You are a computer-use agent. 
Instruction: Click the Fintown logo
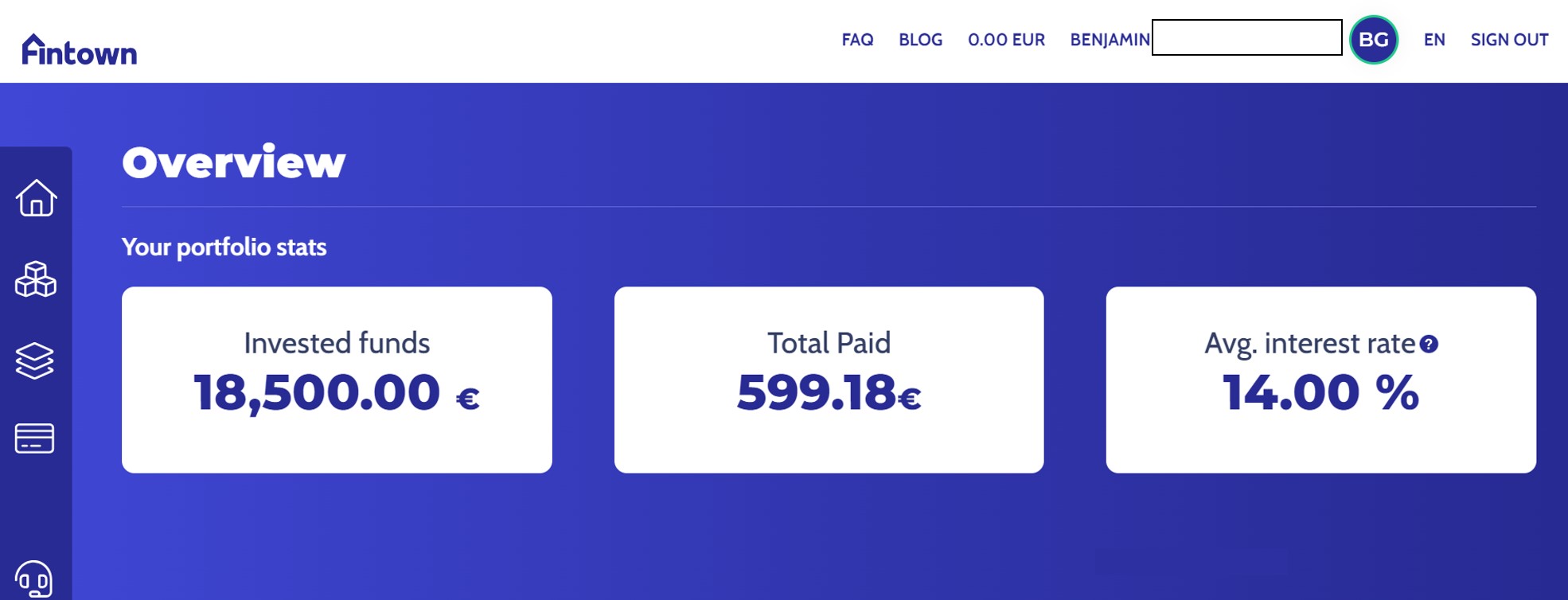(79, 50)
